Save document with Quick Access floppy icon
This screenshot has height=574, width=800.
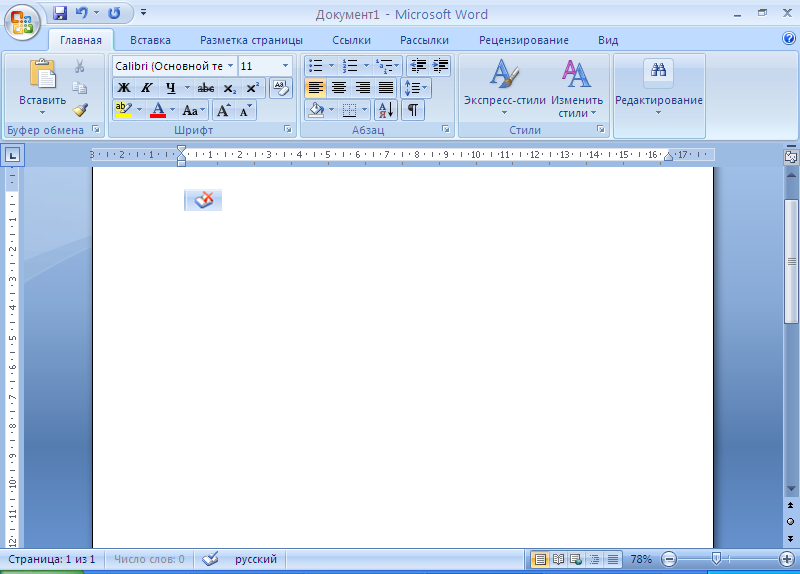coord(60,13)
